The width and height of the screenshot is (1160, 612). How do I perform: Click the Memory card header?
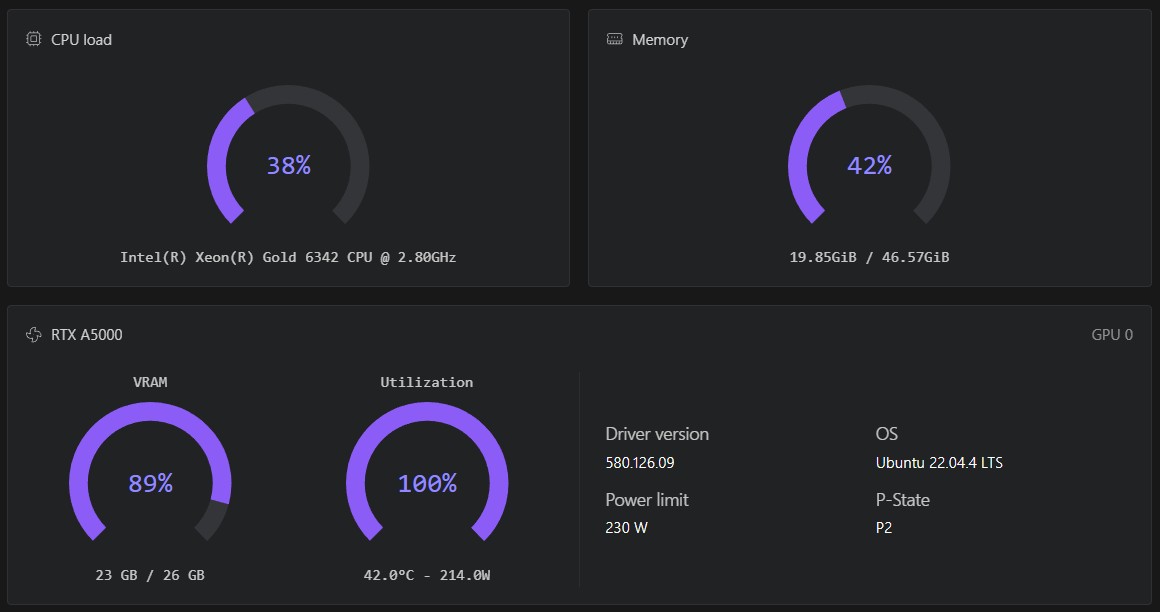coord(660,40)
